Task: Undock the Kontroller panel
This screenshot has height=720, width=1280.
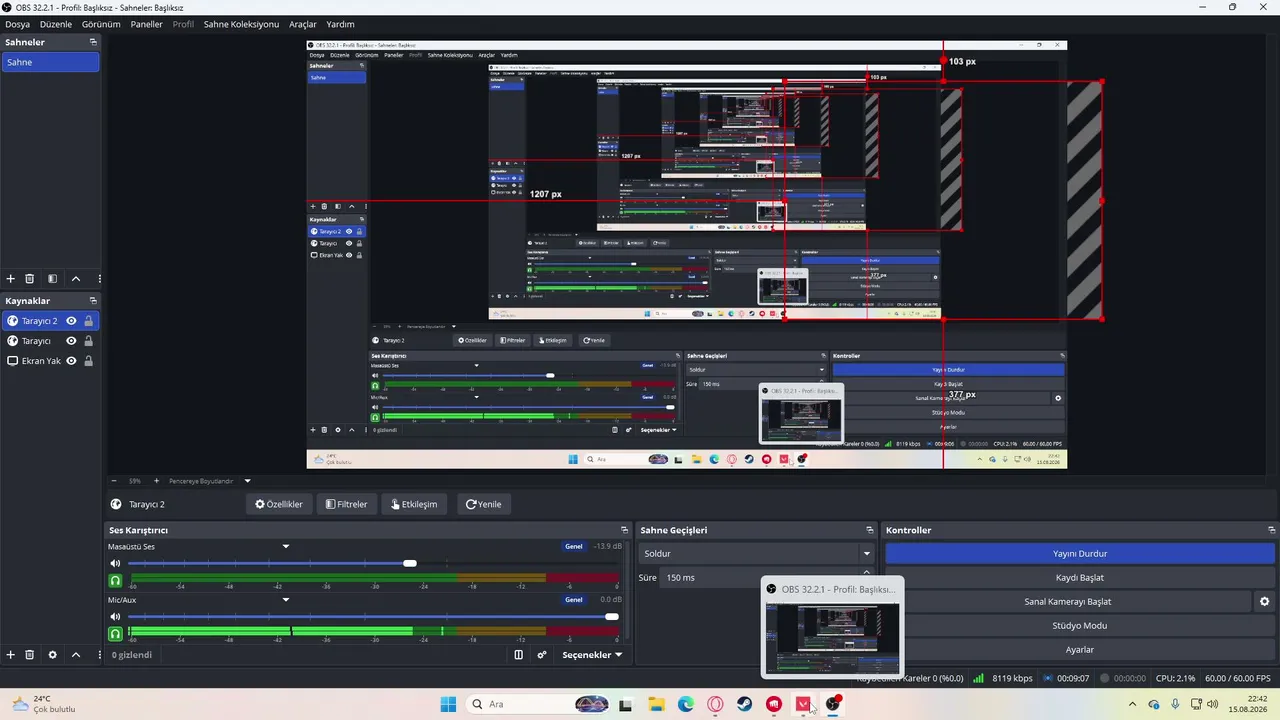Action: pos(1272,530)
